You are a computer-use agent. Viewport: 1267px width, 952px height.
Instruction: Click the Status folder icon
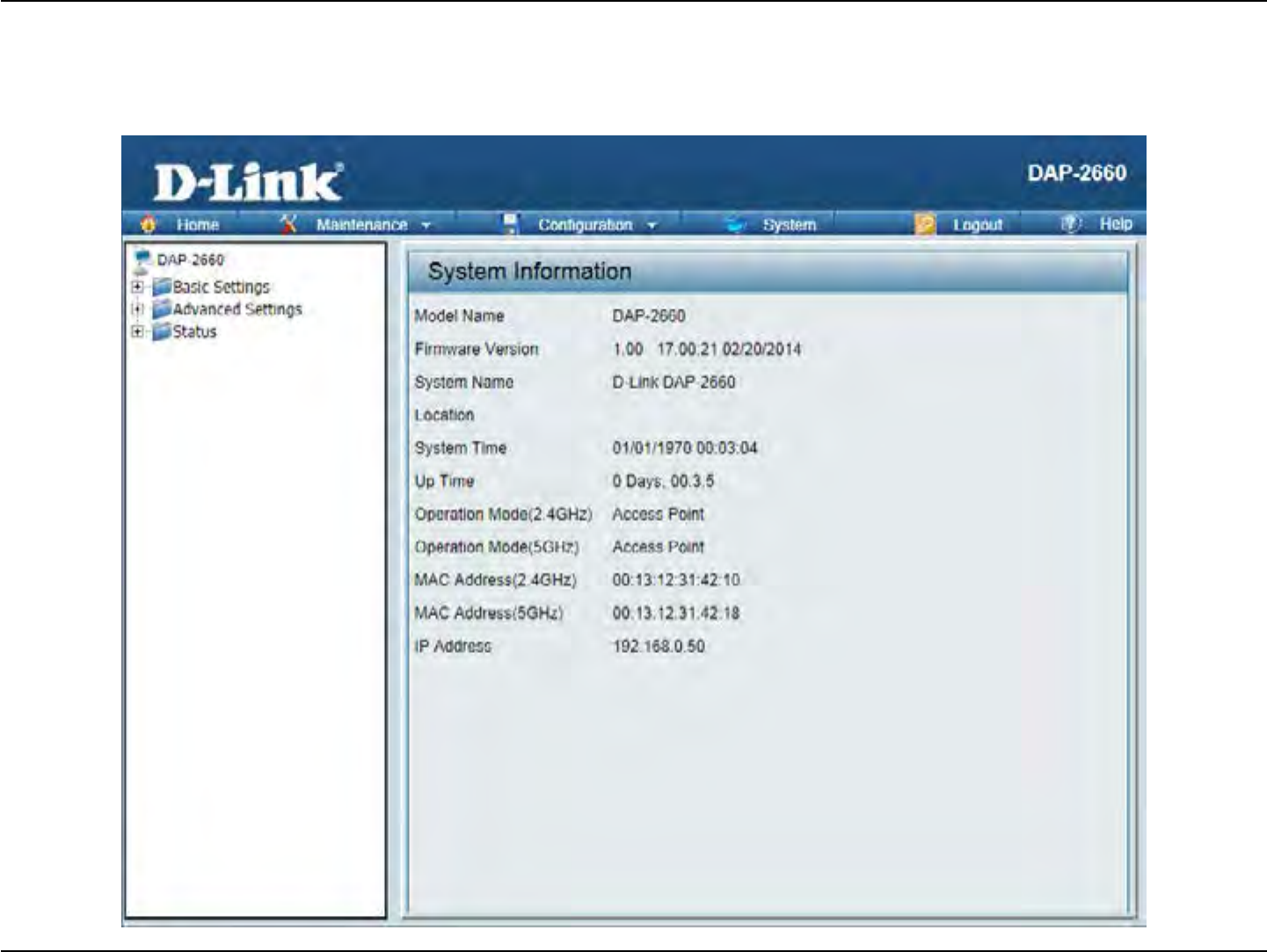(161, 332)
